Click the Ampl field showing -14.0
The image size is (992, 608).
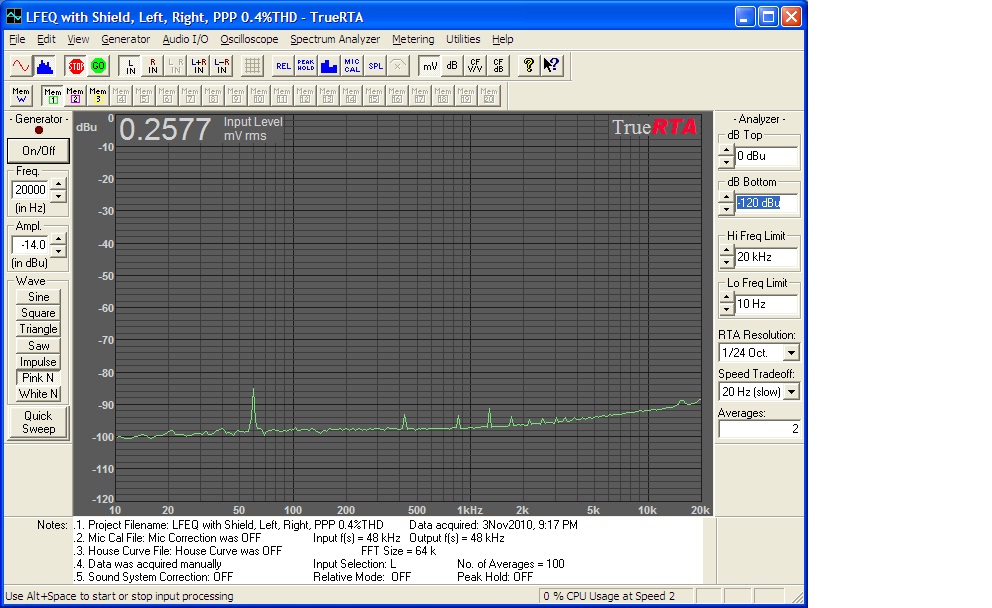pyautogui.click(x=31, y=244)
